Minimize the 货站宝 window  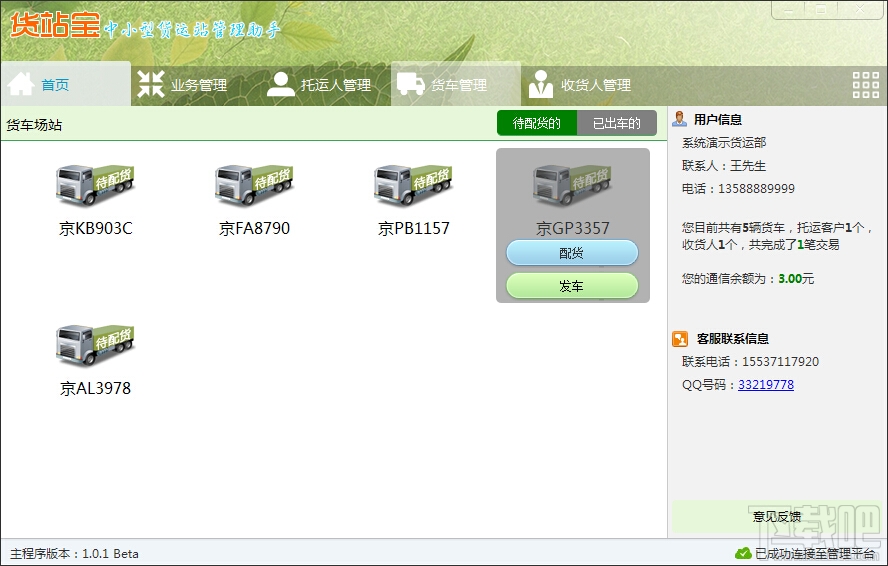(x=789, y=10)
